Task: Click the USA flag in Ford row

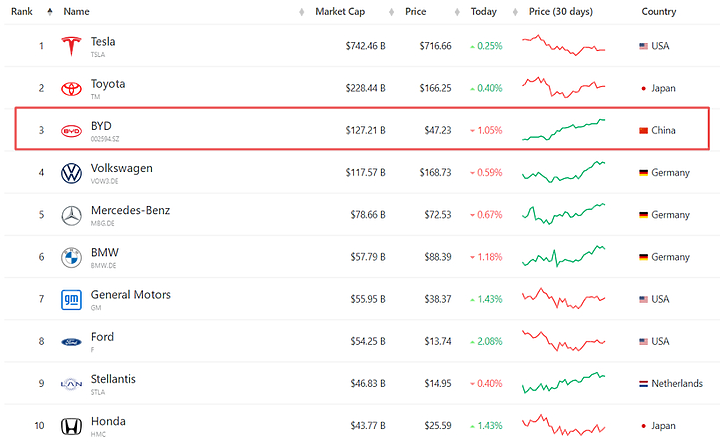Action: [643, 342]
